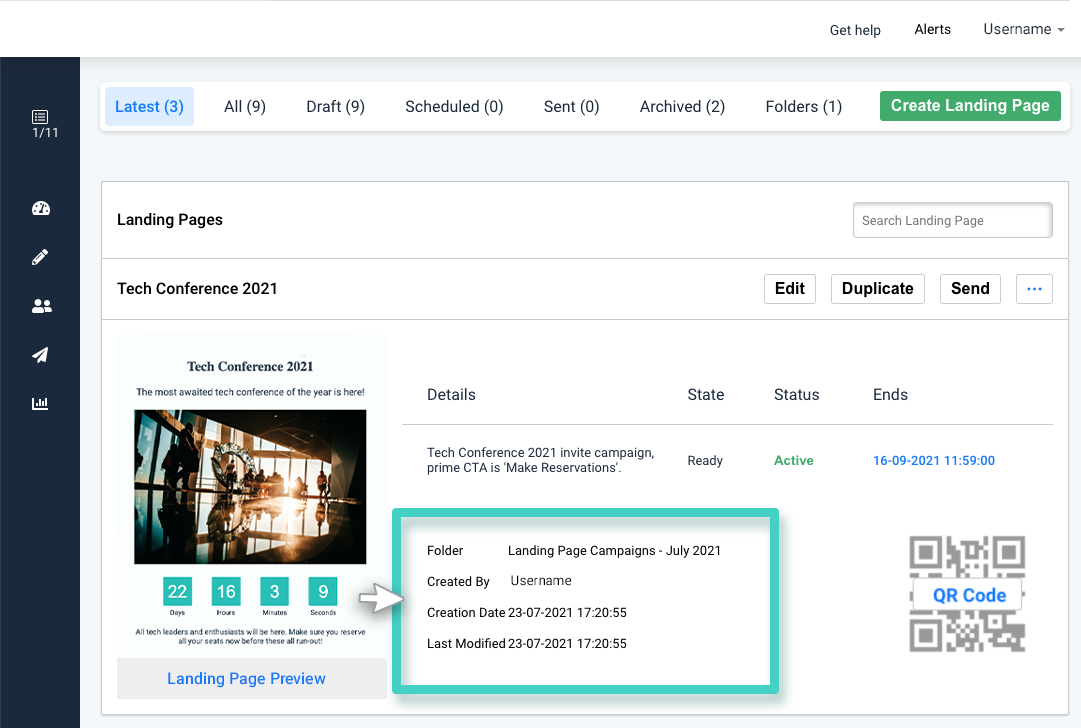Screen dimensions: 1081x728
Task: Click the Last Modified value 23-07-2021 17:20:55
Action: tap(567, 644)
